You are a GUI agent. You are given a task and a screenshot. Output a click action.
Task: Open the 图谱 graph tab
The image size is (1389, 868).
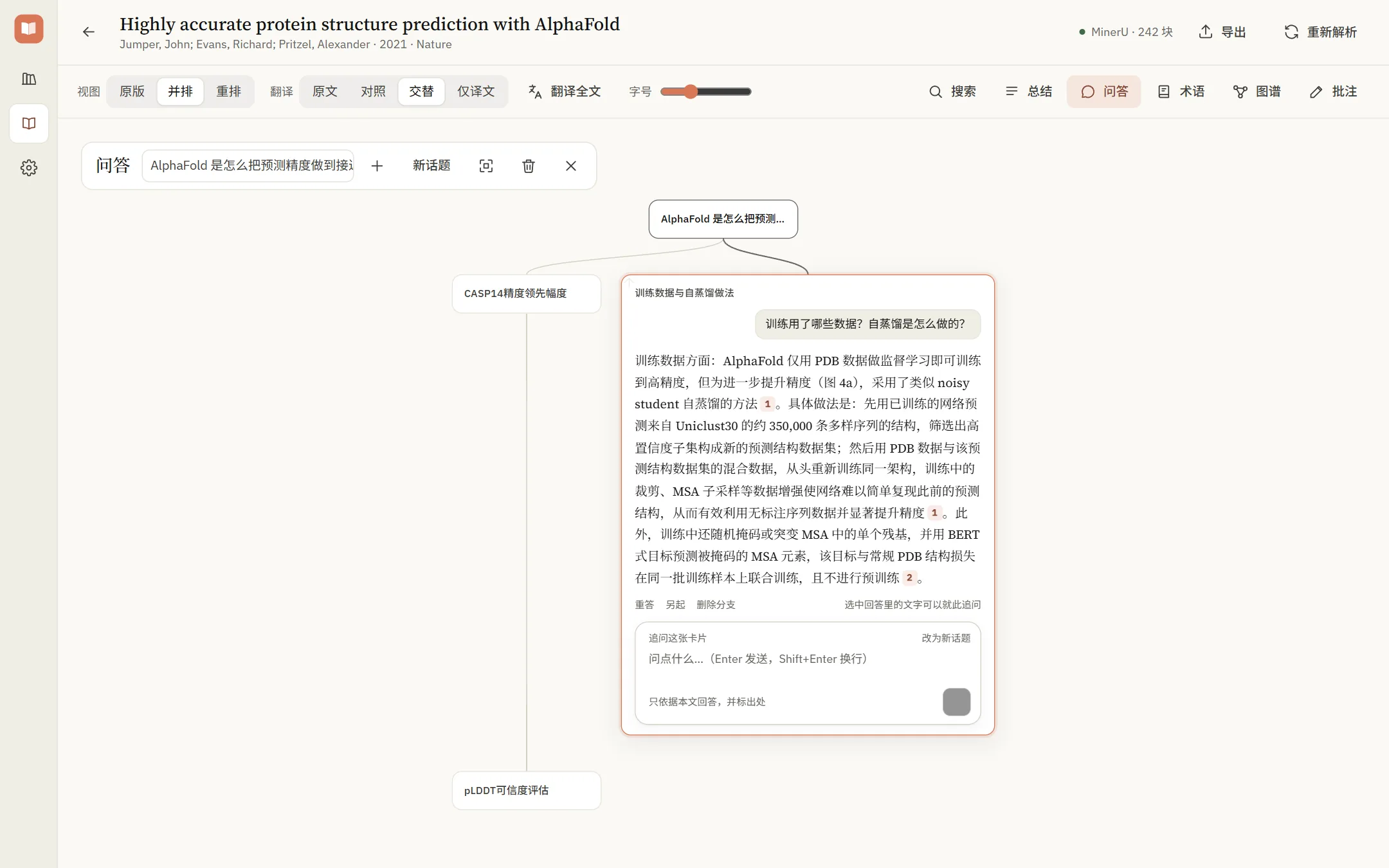point(1257,91)
